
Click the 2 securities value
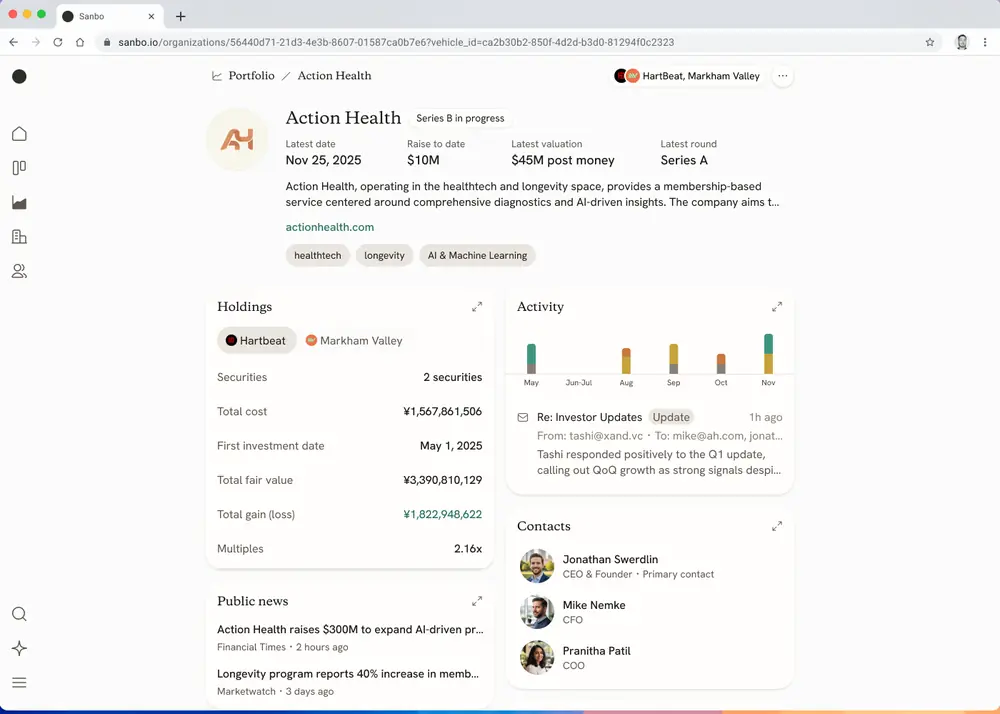(453, 377)
